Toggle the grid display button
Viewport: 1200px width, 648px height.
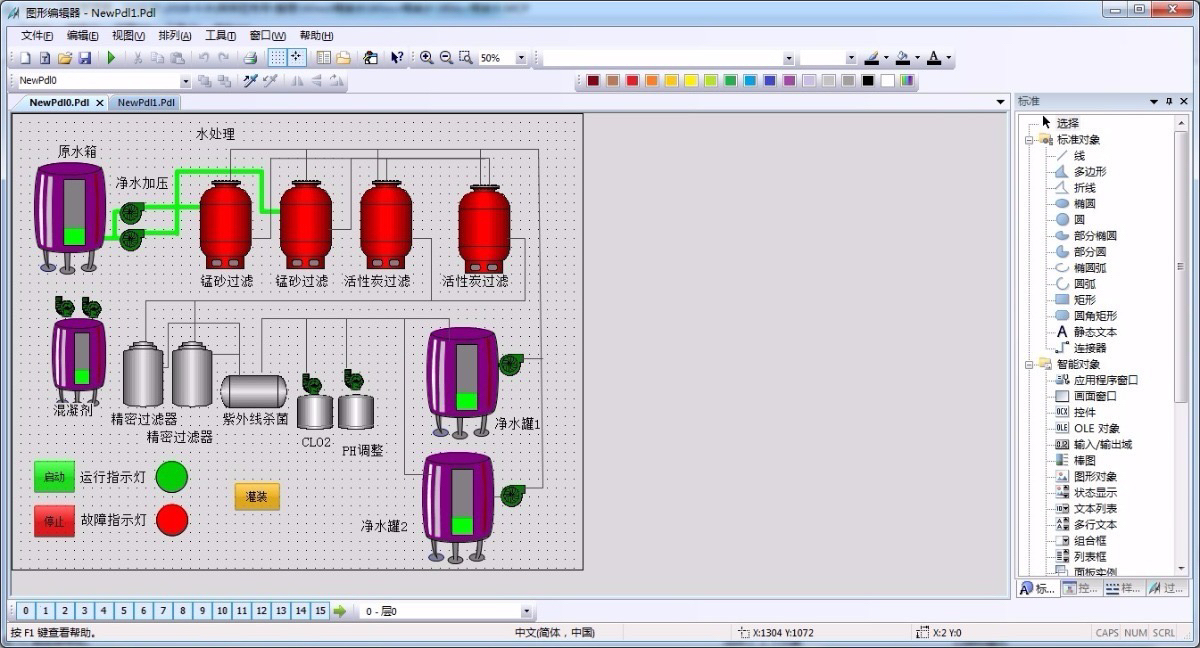point(278,58)
